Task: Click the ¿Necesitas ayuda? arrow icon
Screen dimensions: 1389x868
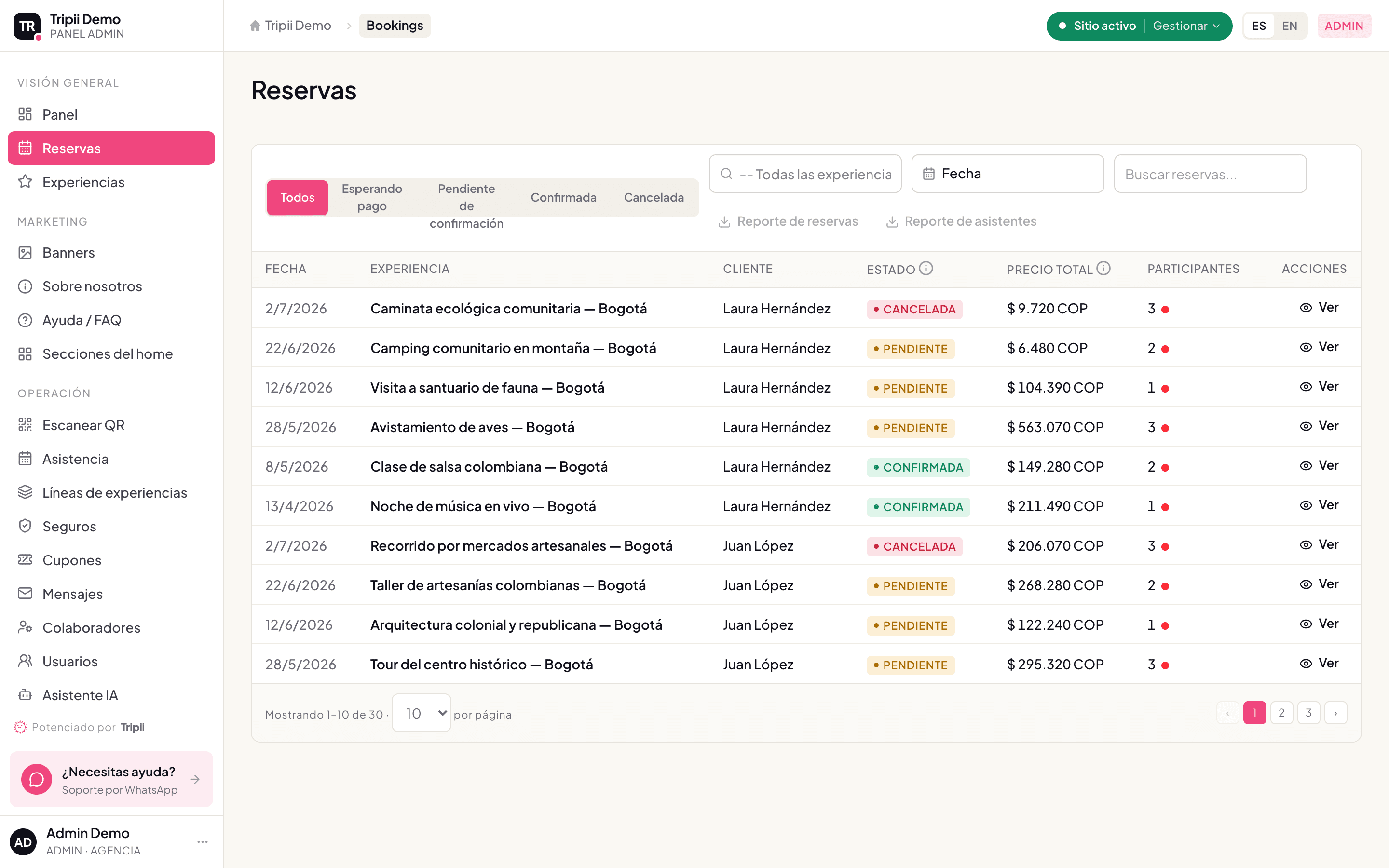Action: (x=195, y=780)
